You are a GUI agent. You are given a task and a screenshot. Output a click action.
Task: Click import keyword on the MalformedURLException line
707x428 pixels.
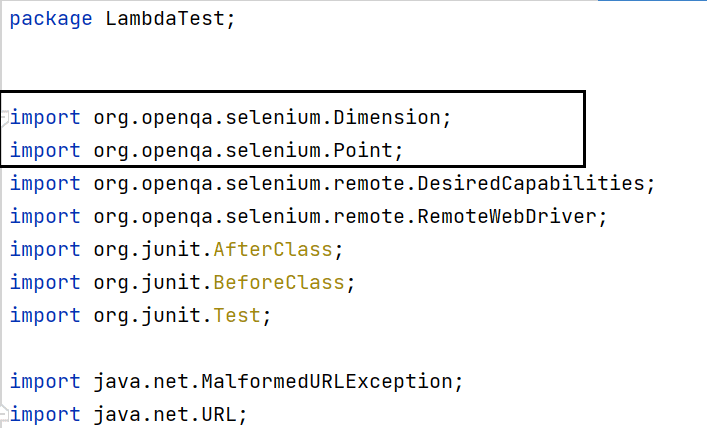click(x=46, y=381)
